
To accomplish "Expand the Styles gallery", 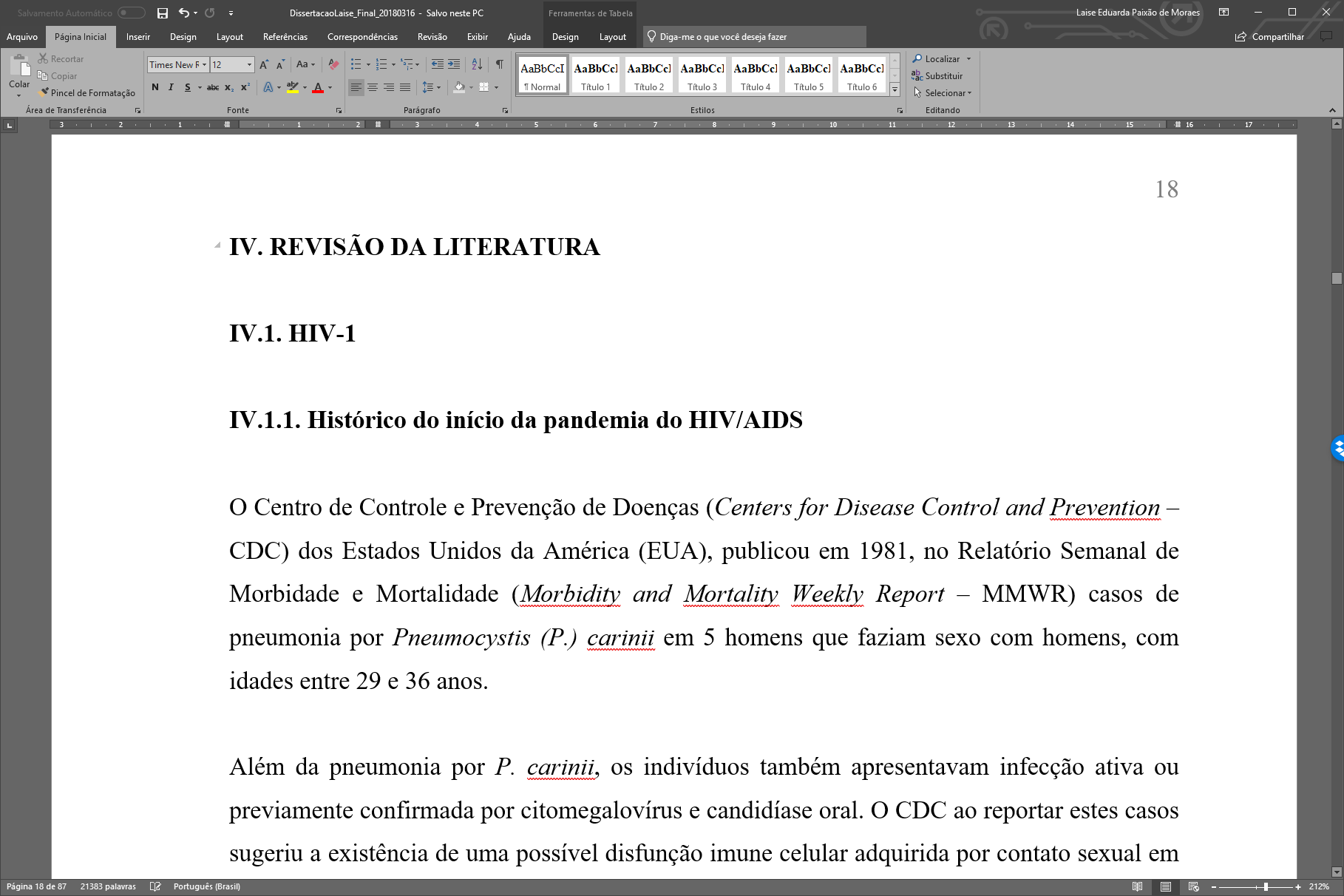I will click(895, 89).
